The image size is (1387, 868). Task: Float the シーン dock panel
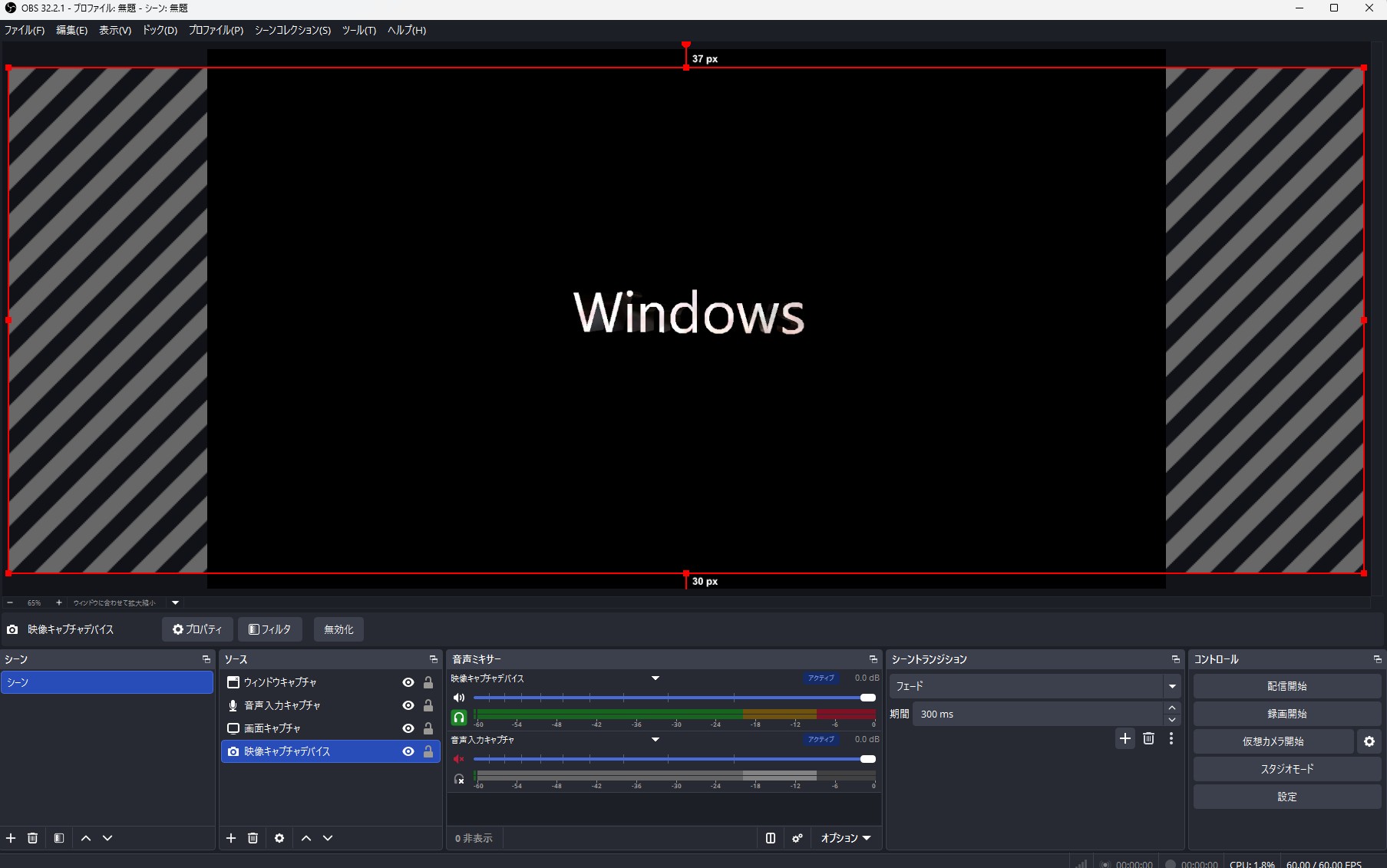(x=206, y=659)
